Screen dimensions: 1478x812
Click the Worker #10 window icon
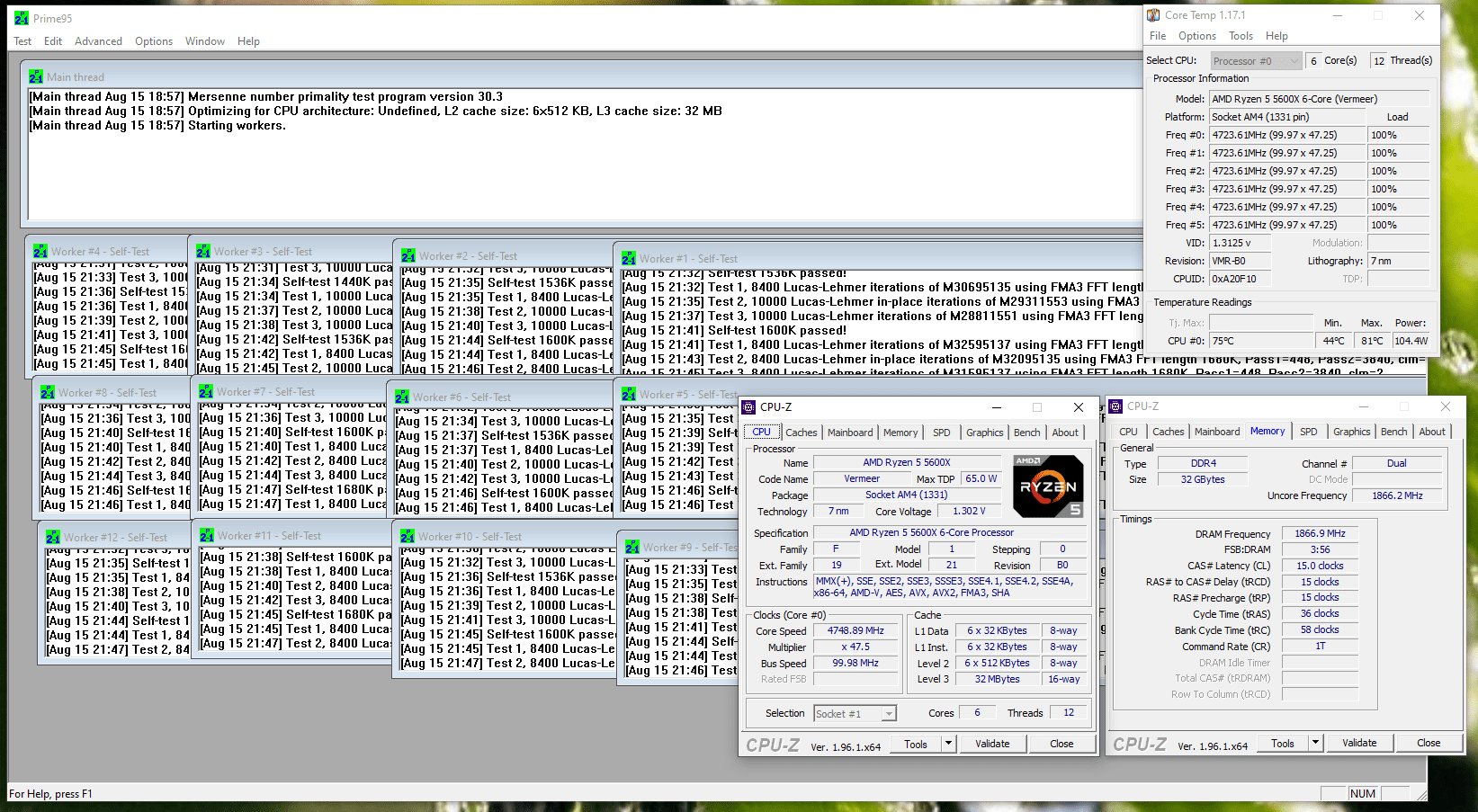[408, 537]
